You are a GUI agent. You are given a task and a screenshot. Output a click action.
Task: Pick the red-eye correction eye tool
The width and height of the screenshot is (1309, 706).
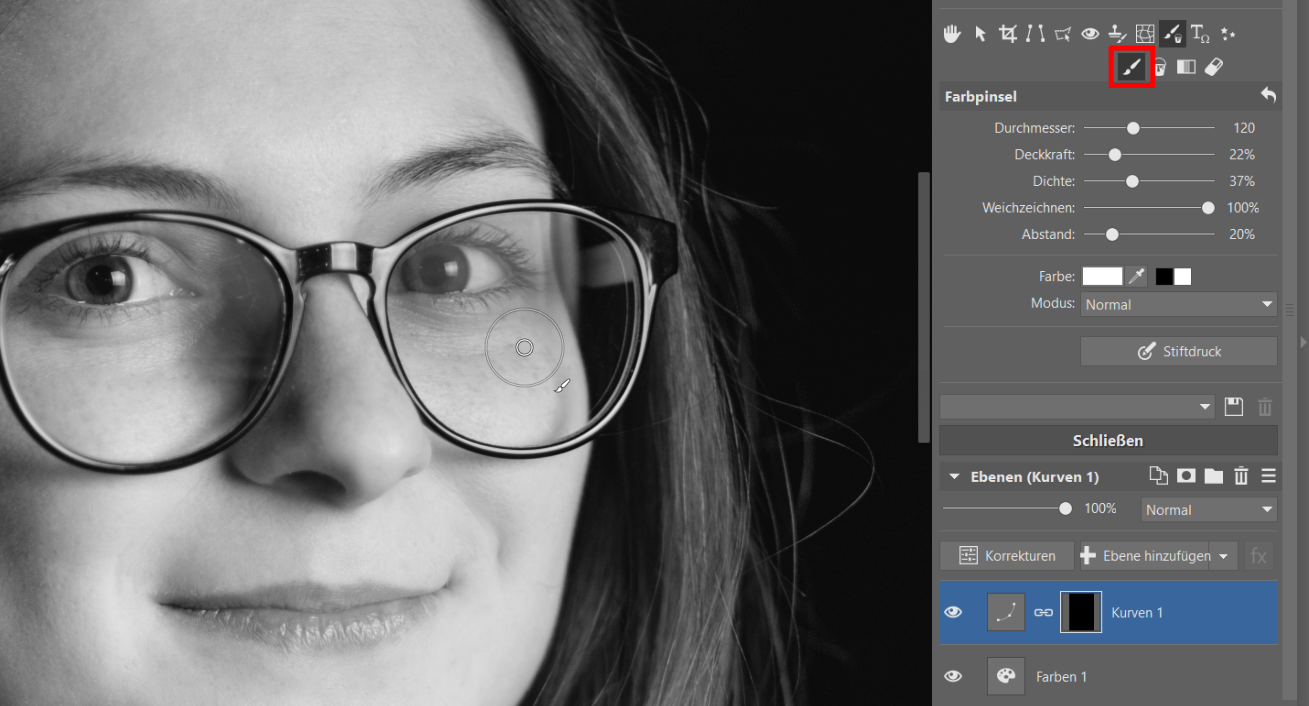click(1091, 34)
